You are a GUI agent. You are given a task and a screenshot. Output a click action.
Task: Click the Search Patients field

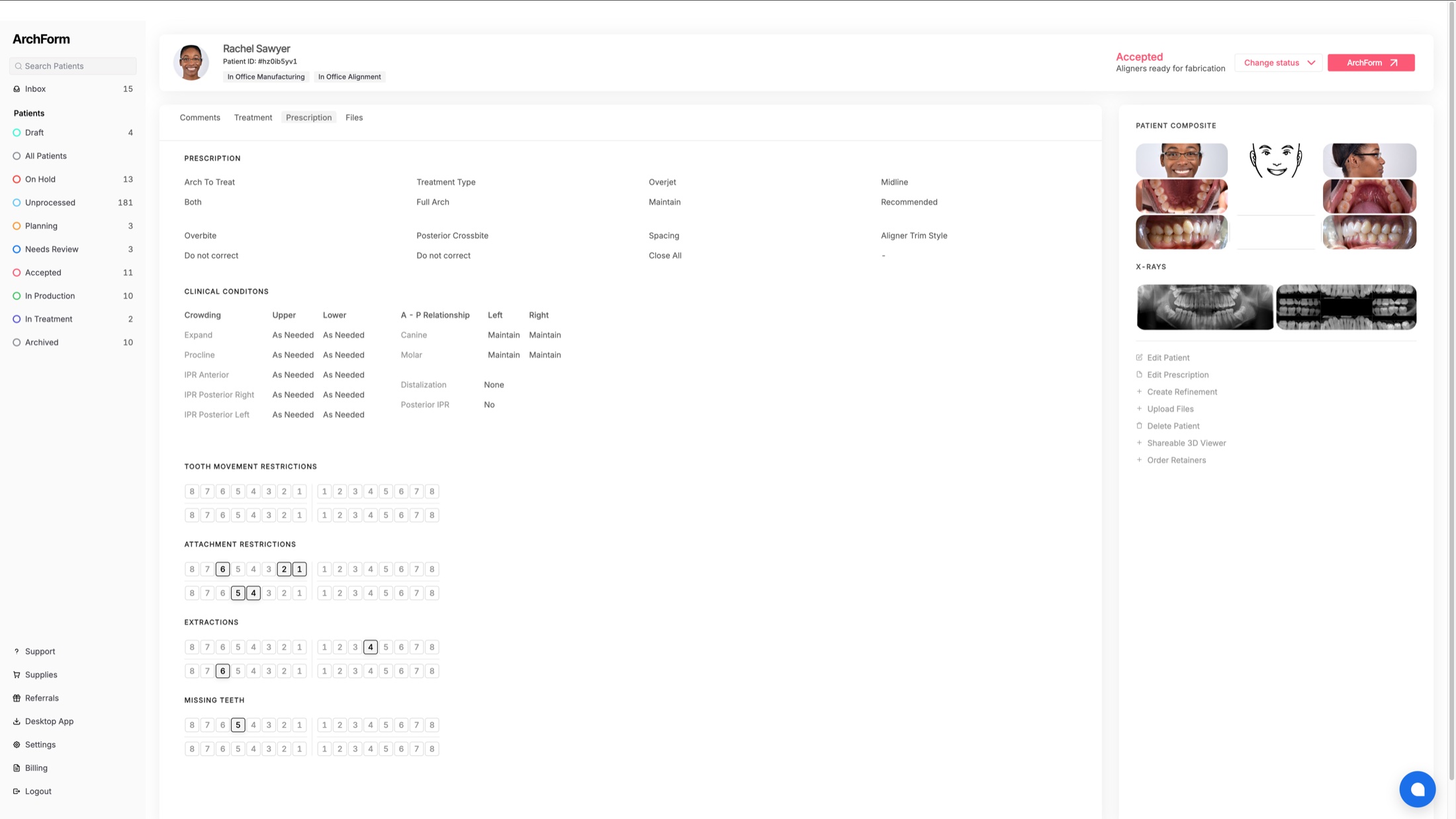click(73, 66)
